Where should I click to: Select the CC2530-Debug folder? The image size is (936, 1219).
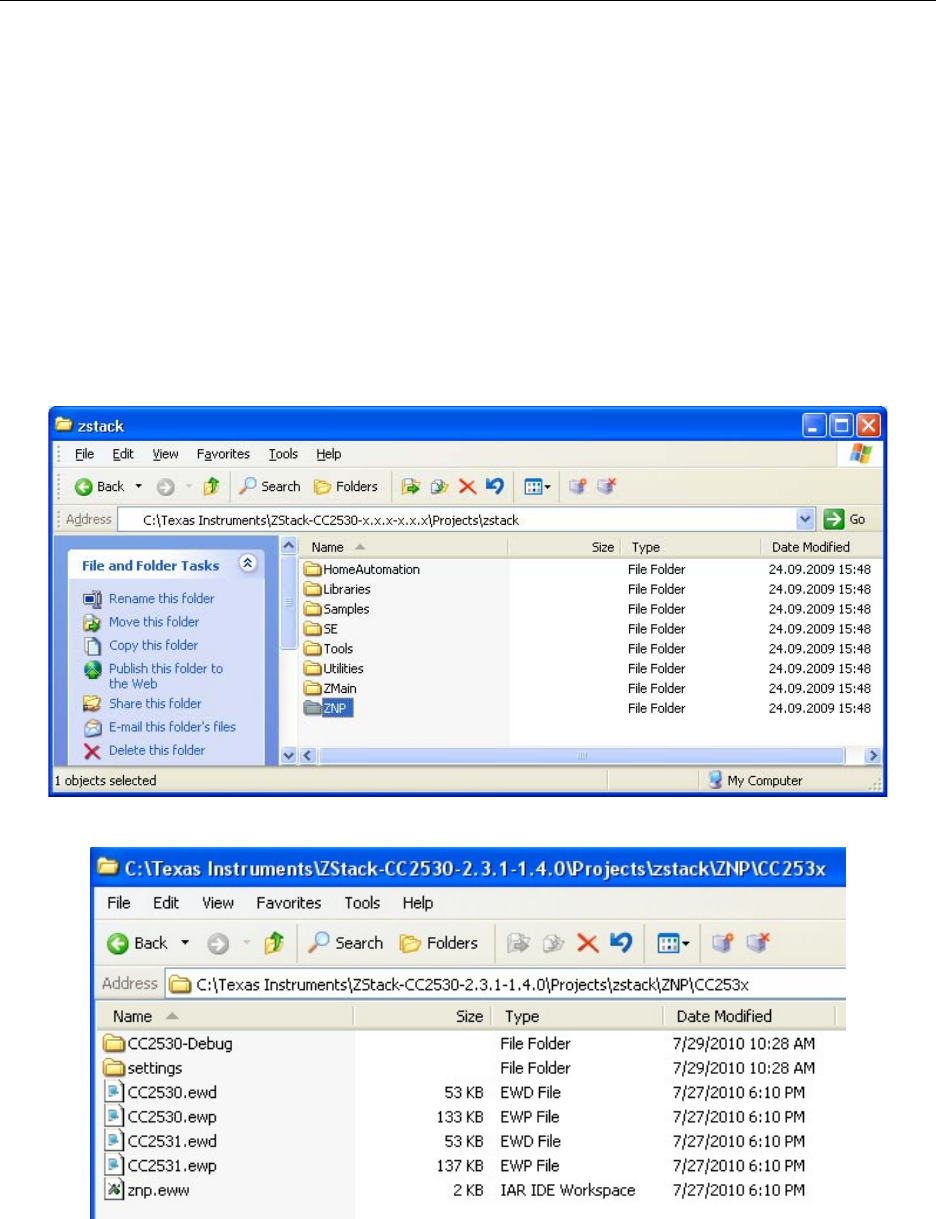[169, 1043]
